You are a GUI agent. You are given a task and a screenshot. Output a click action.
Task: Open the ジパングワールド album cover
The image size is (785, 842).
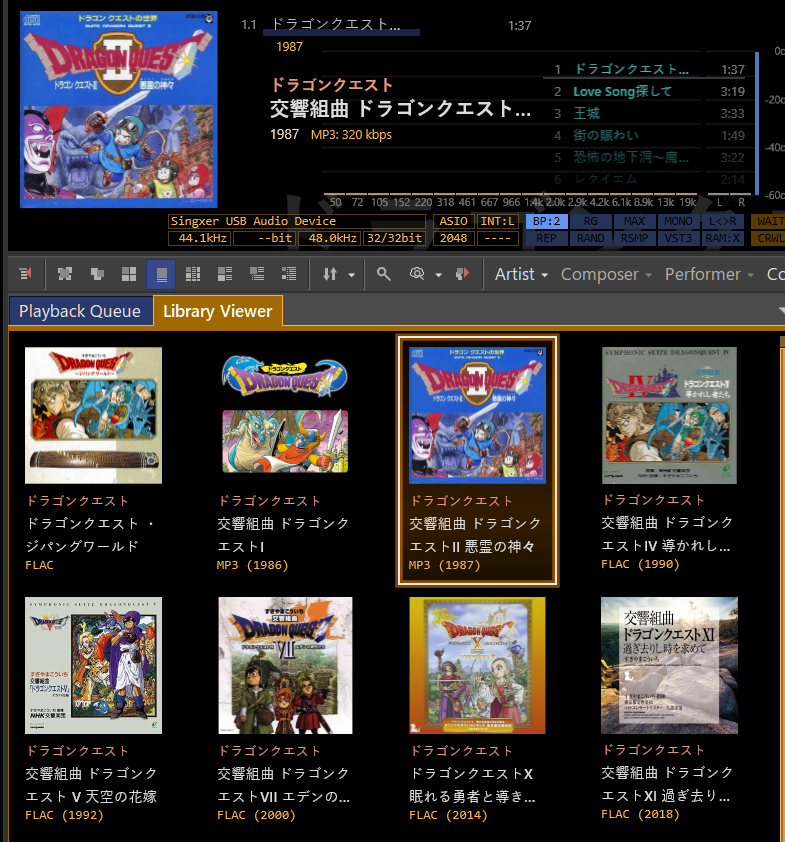click(93, 416)
